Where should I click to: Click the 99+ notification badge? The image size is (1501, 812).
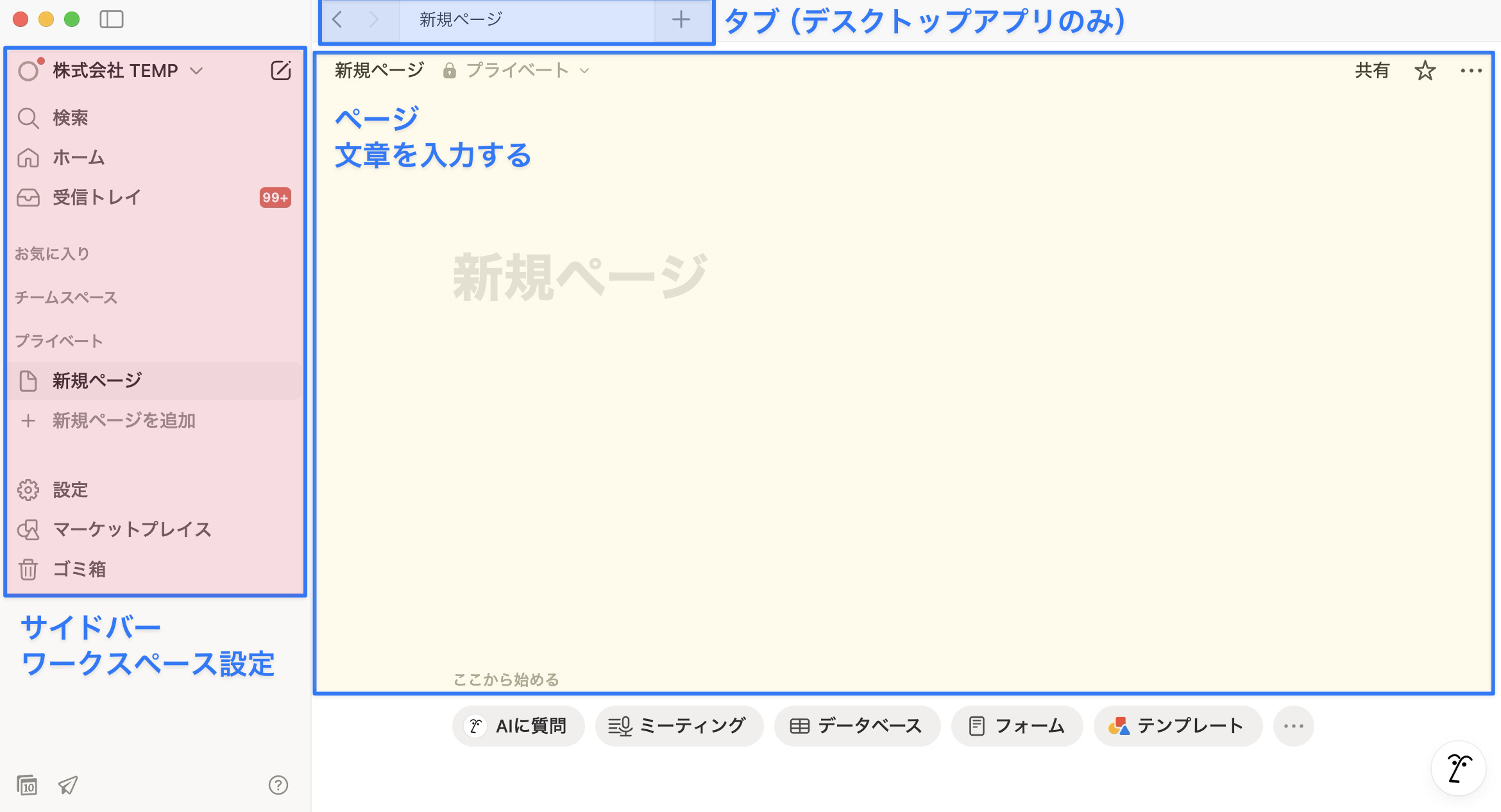click(275, 198)
